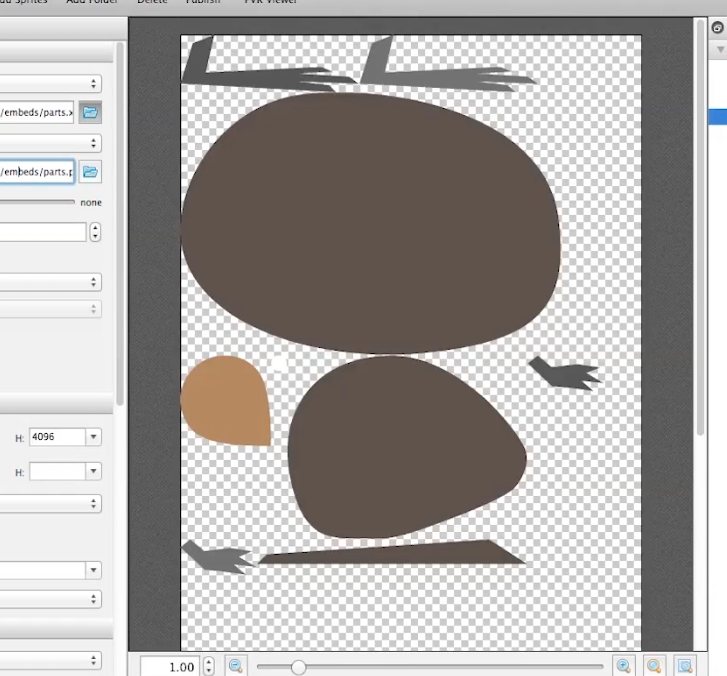Click the plain magnifier zoom-to-100% icon
Screen dimensions: 727x676
tap(654, 666)
